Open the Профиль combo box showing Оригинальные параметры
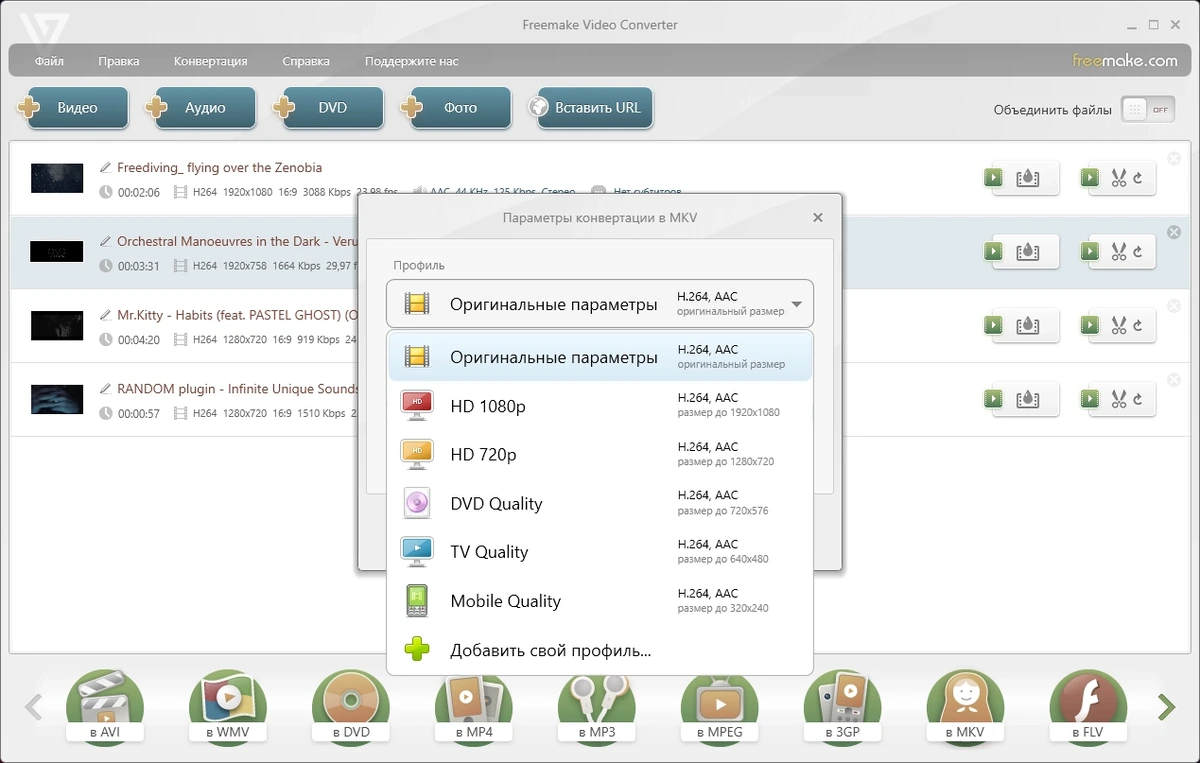Image resolution: width=1200 pixels, height=763 pixels. (x=600, y=304)
